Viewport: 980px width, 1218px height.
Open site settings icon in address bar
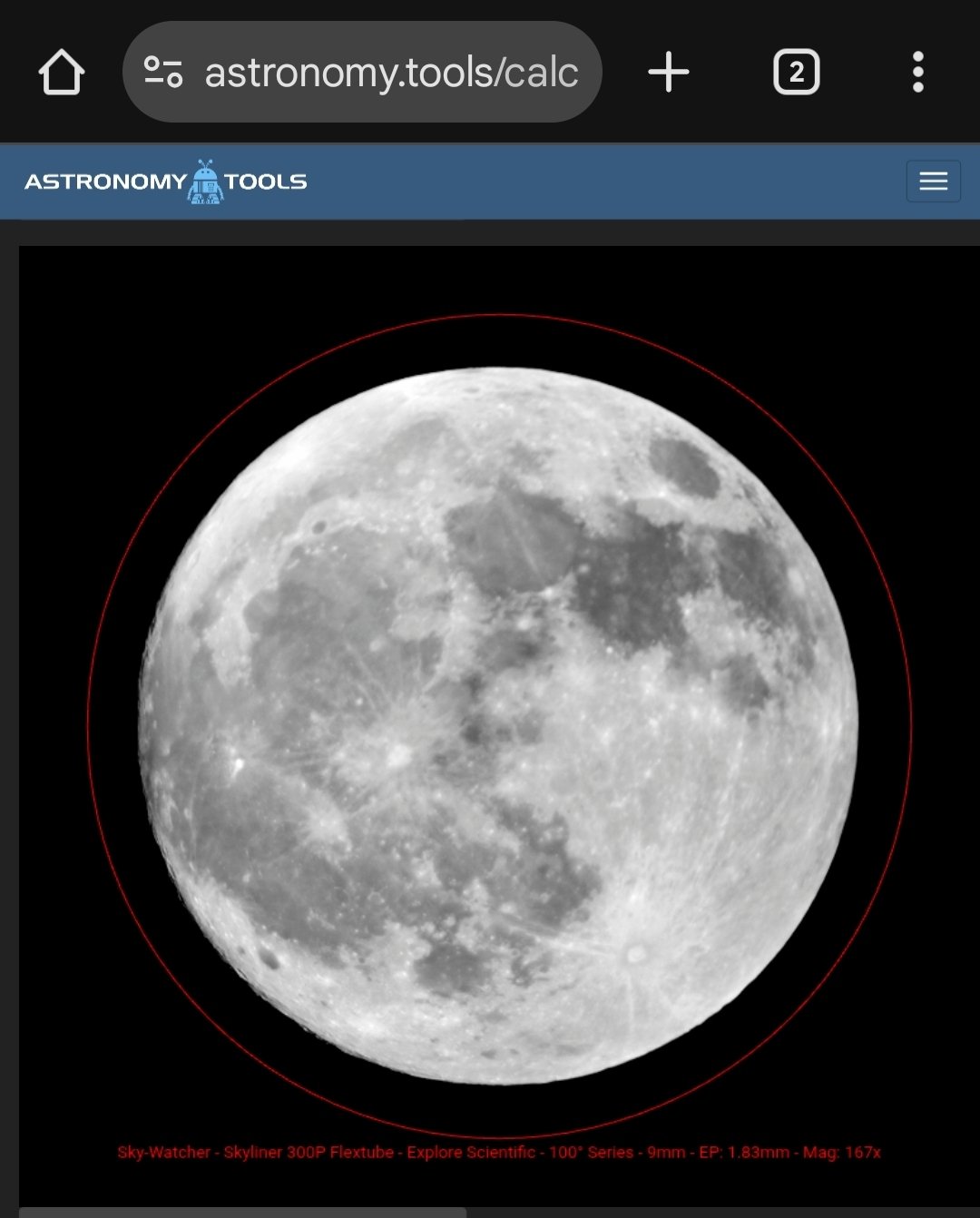pyautogui.click(x=163, y=73)
